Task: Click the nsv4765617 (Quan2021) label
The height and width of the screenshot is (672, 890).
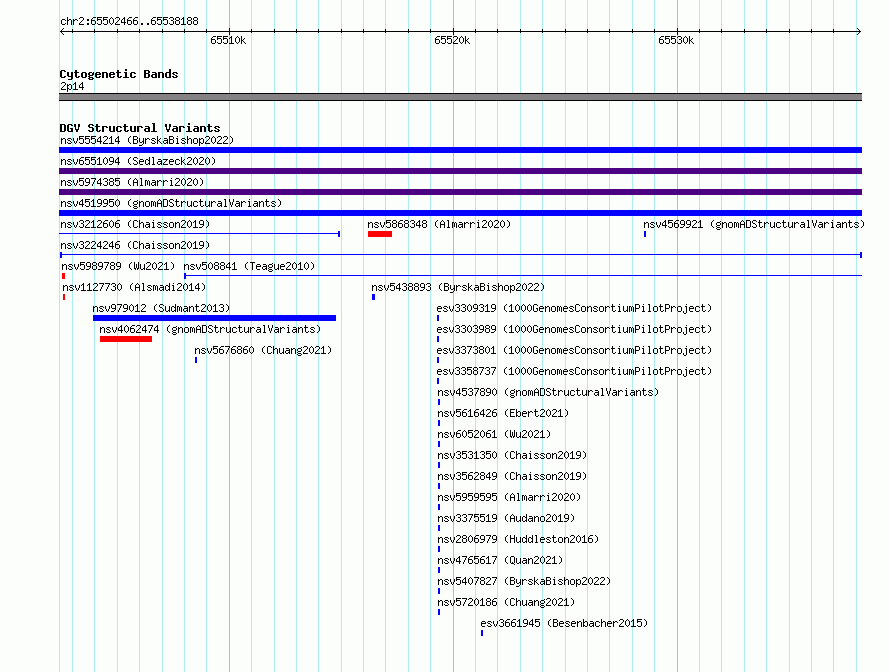Action: pos(500,560)
